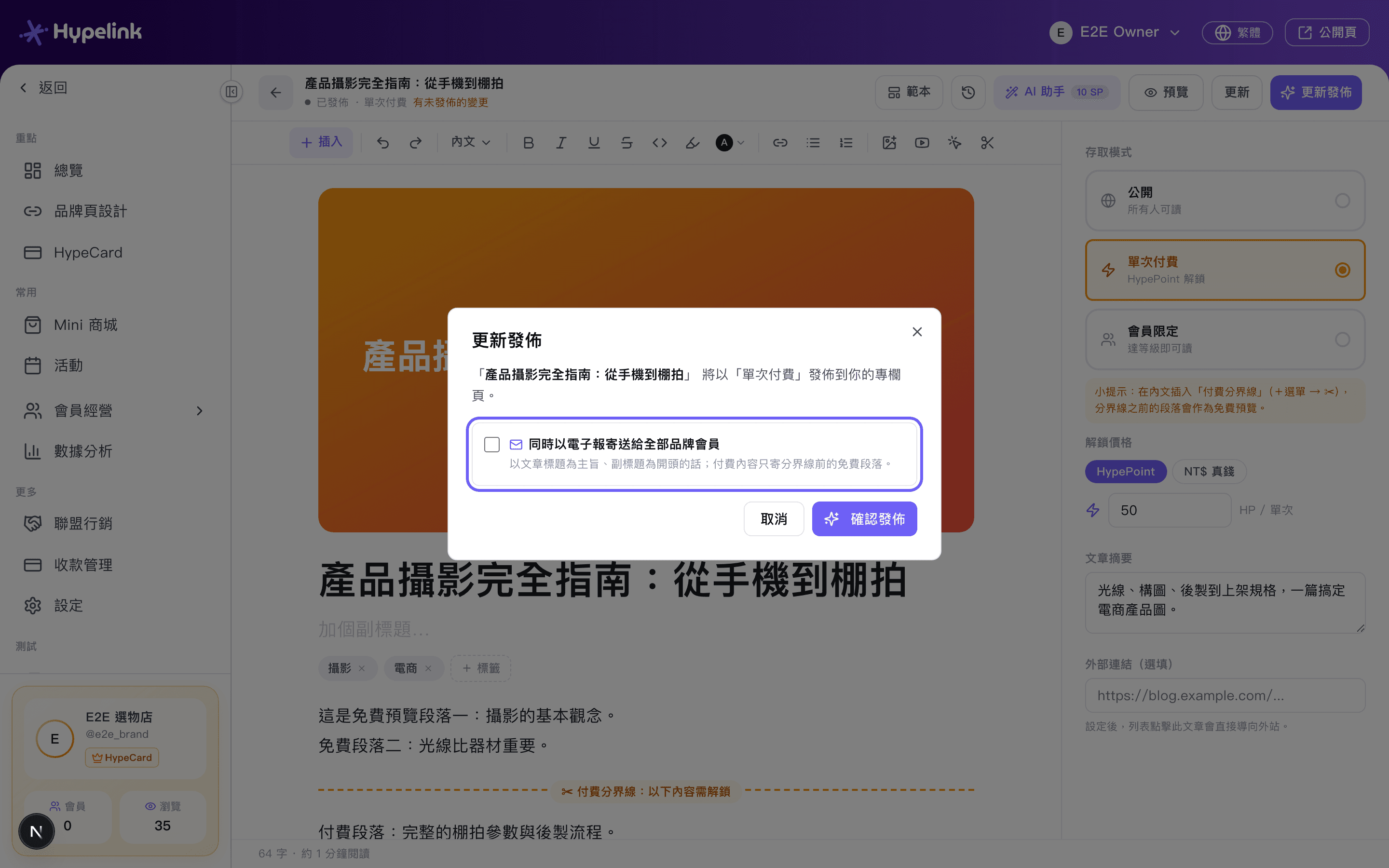This screenshot has width=1389, height=868.
Task: Click the sparkle cursor tool icon
Action: [954, 142]
